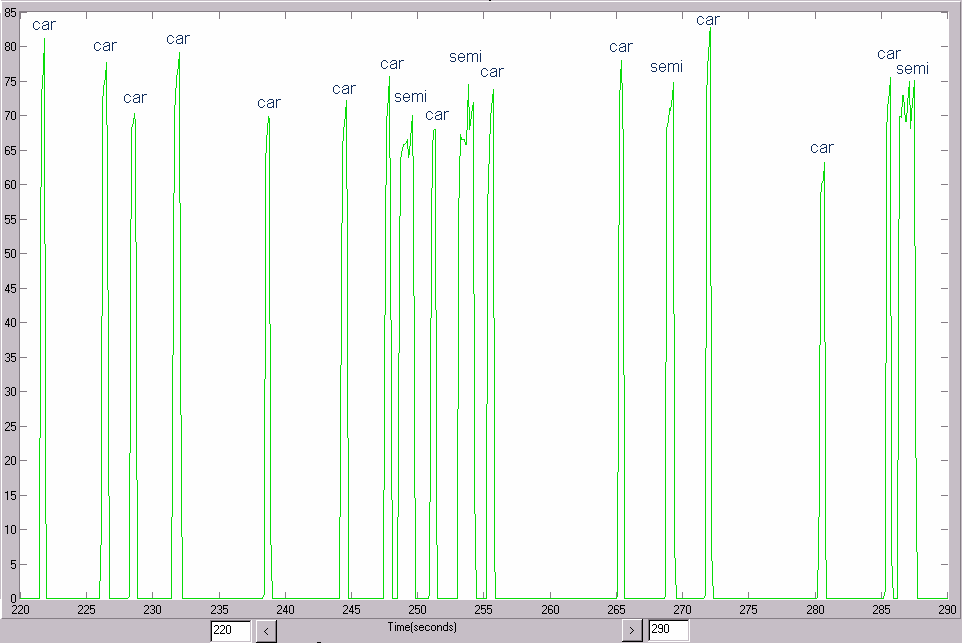
Task: Click the end time field showing 290
Action: pos(668,630)
